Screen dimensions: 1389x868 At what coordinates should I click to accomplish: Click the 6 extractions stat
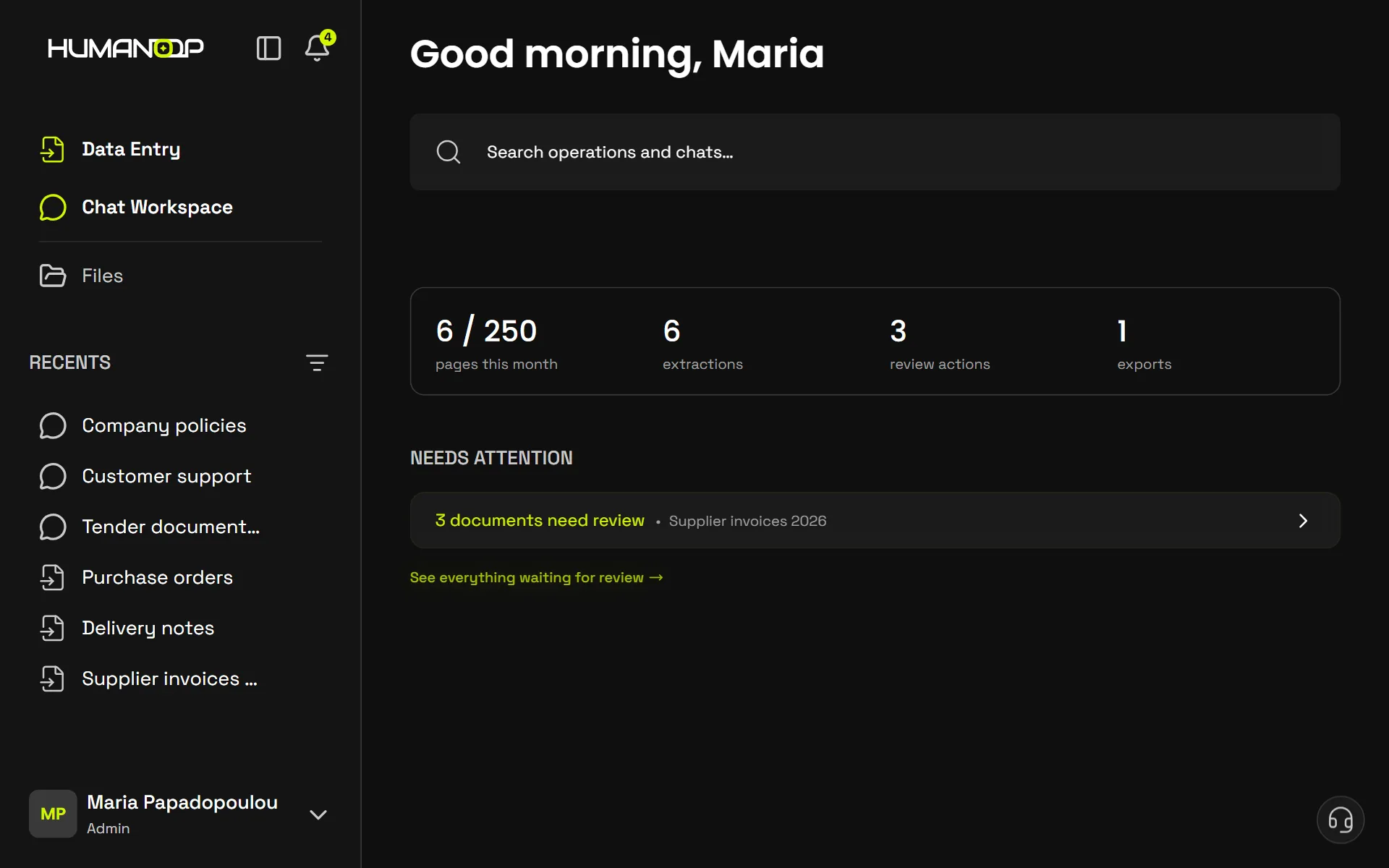(702, 343)
